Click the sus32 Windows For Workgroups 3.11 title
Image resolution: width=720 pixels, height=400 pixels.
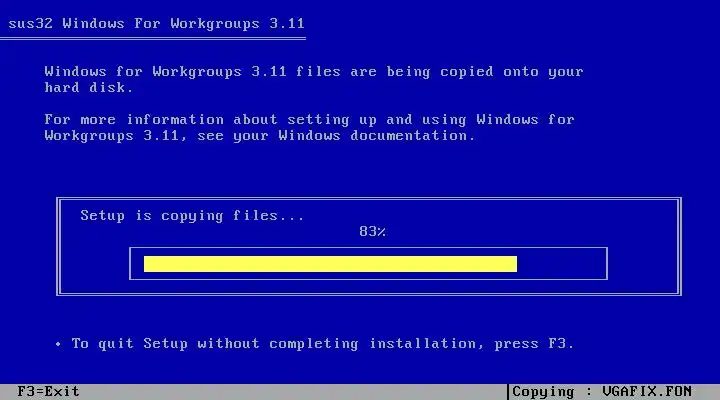coord(156,23)
